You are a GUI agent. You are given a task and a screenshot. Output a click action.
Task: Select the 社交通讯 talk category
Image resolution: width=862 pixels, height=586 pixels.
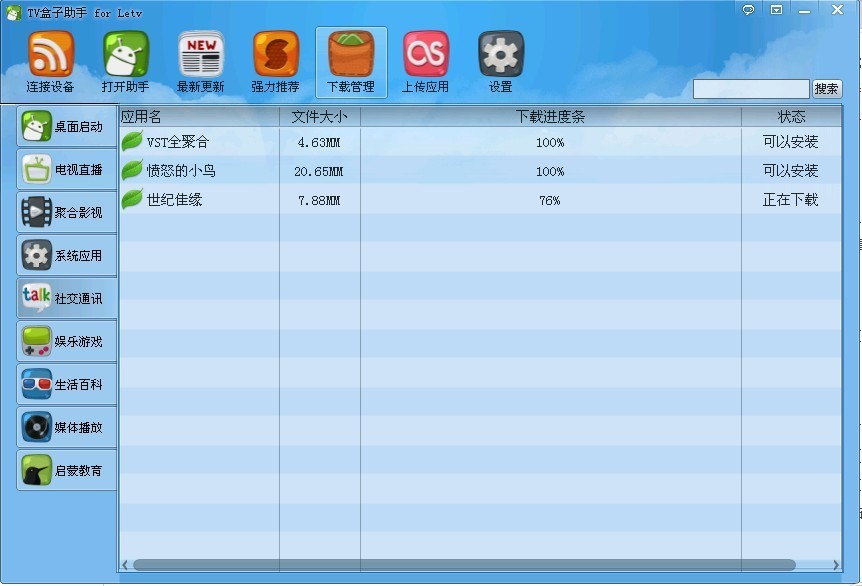(67, 298)
